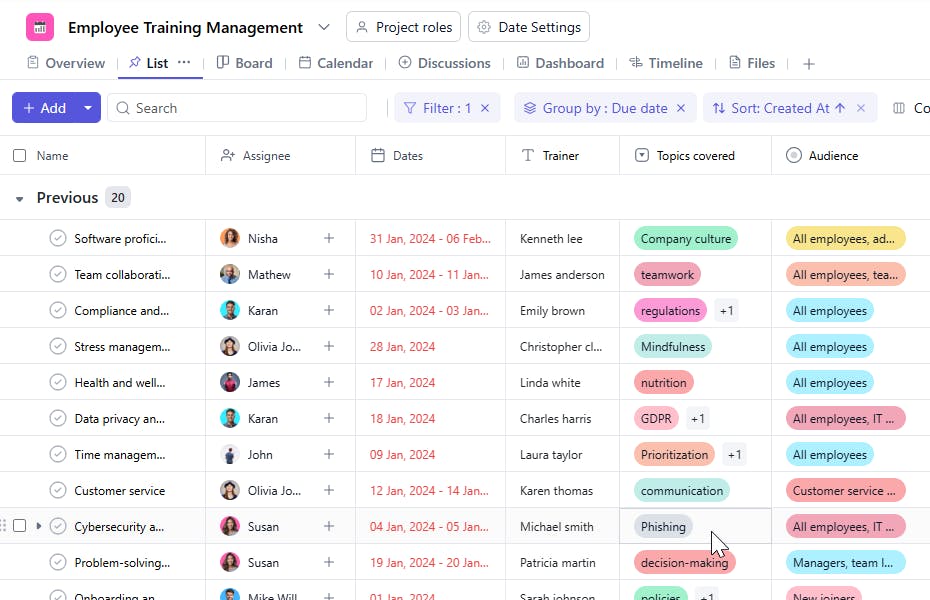The width and height of the screenshot is (930, 600).
Task: Click the pink project calendar icon
Action: [40, 27]
